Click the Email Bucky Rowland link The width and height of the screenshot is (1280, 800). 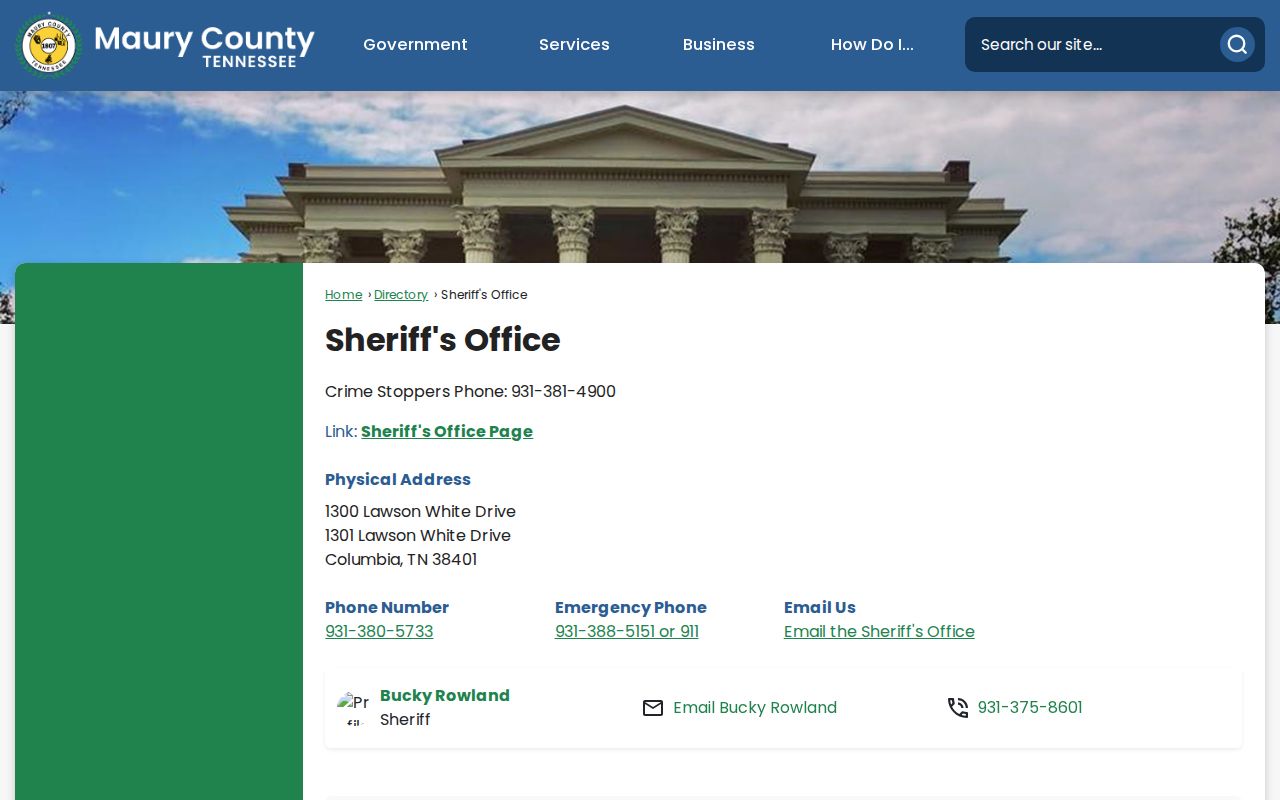pos(755,708)
